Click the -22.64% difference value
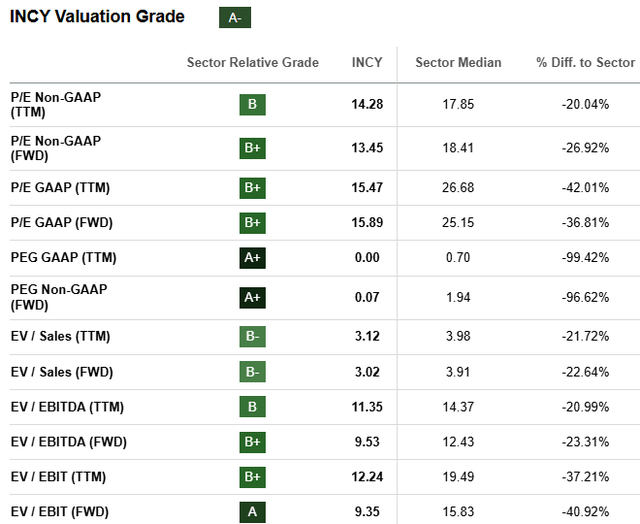This screenshot has width=640, height=524. [x=586, y=372]
